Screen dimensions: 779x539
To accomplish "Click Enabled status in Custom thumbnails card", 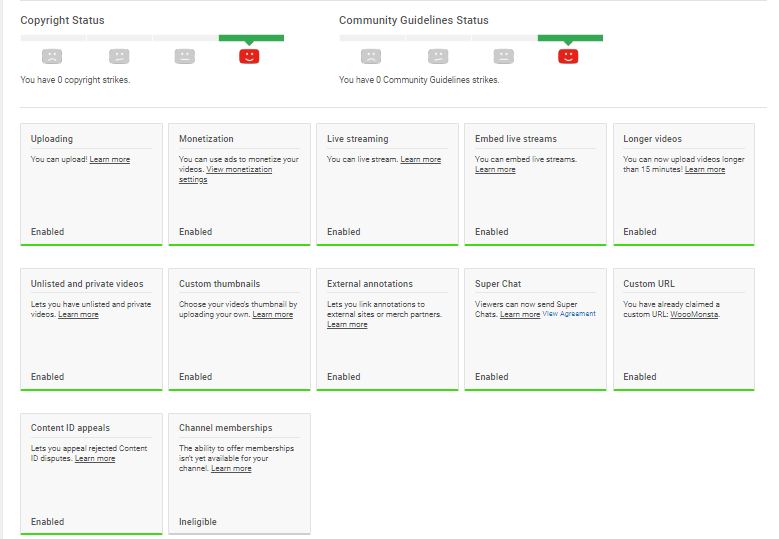I will coord(195,377).
